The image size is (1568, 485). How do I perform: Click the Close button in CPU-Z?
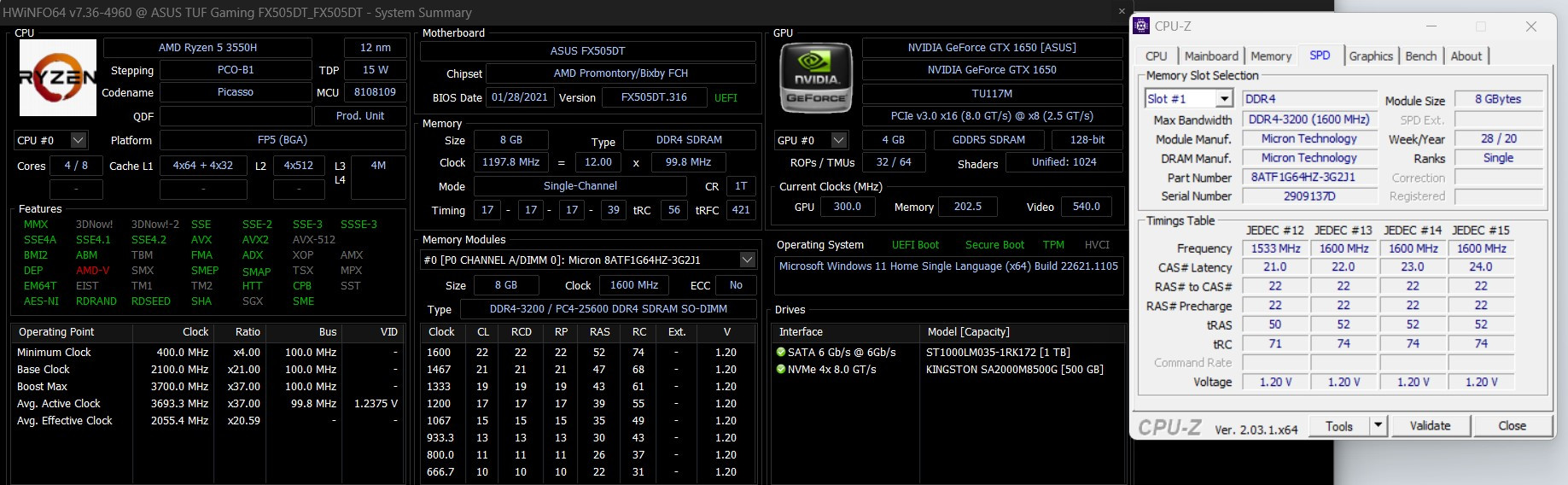pos(1512,425)
